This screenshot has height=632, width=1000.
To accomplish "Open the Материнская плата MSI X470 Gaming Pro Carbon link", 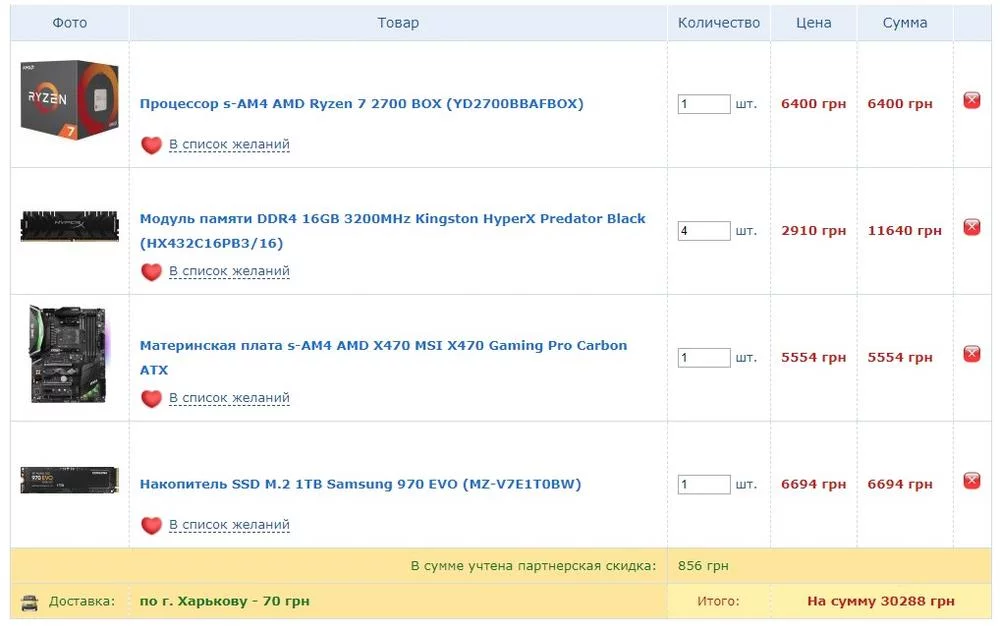I will click(x=383, y=357).
